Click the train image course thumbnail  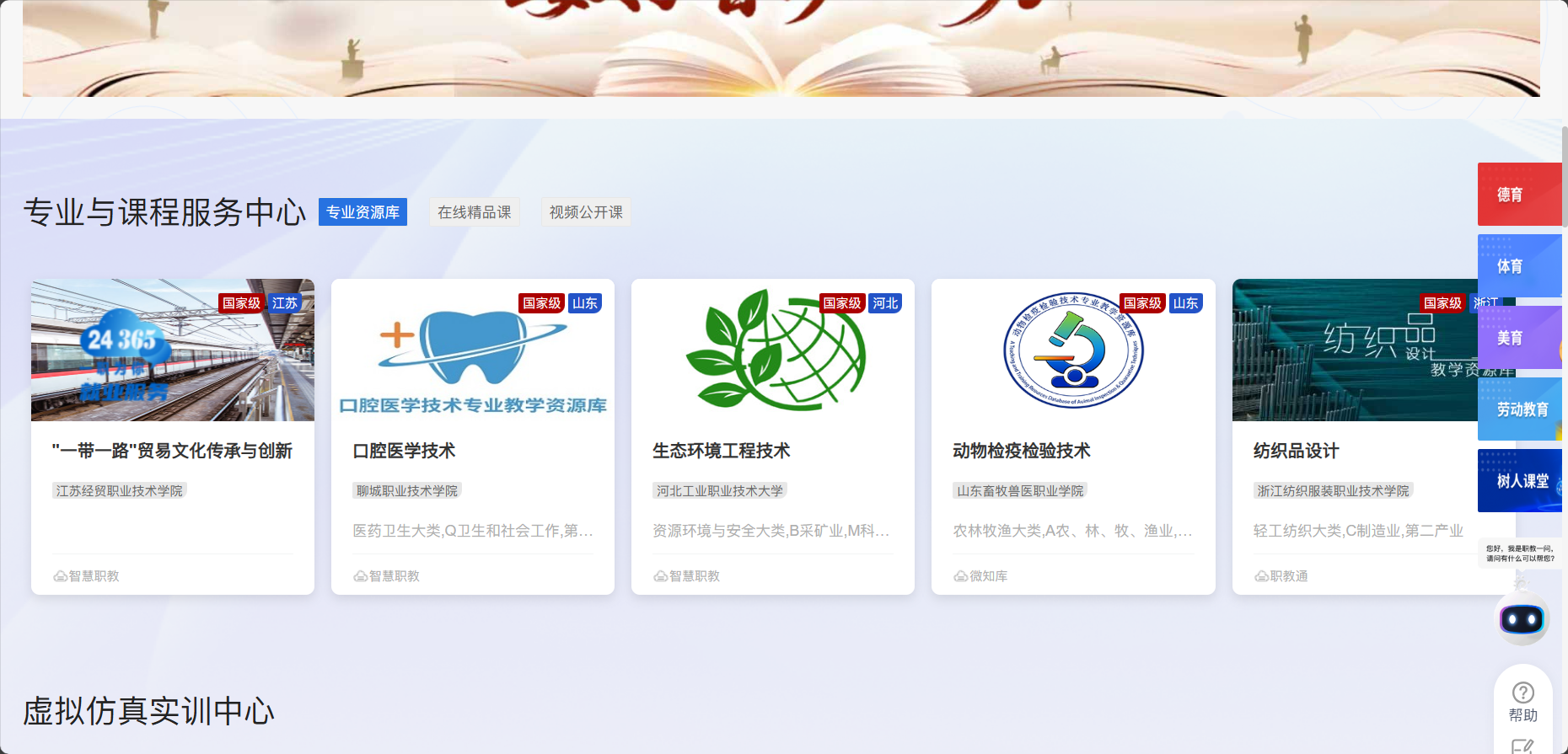[173, 350]
